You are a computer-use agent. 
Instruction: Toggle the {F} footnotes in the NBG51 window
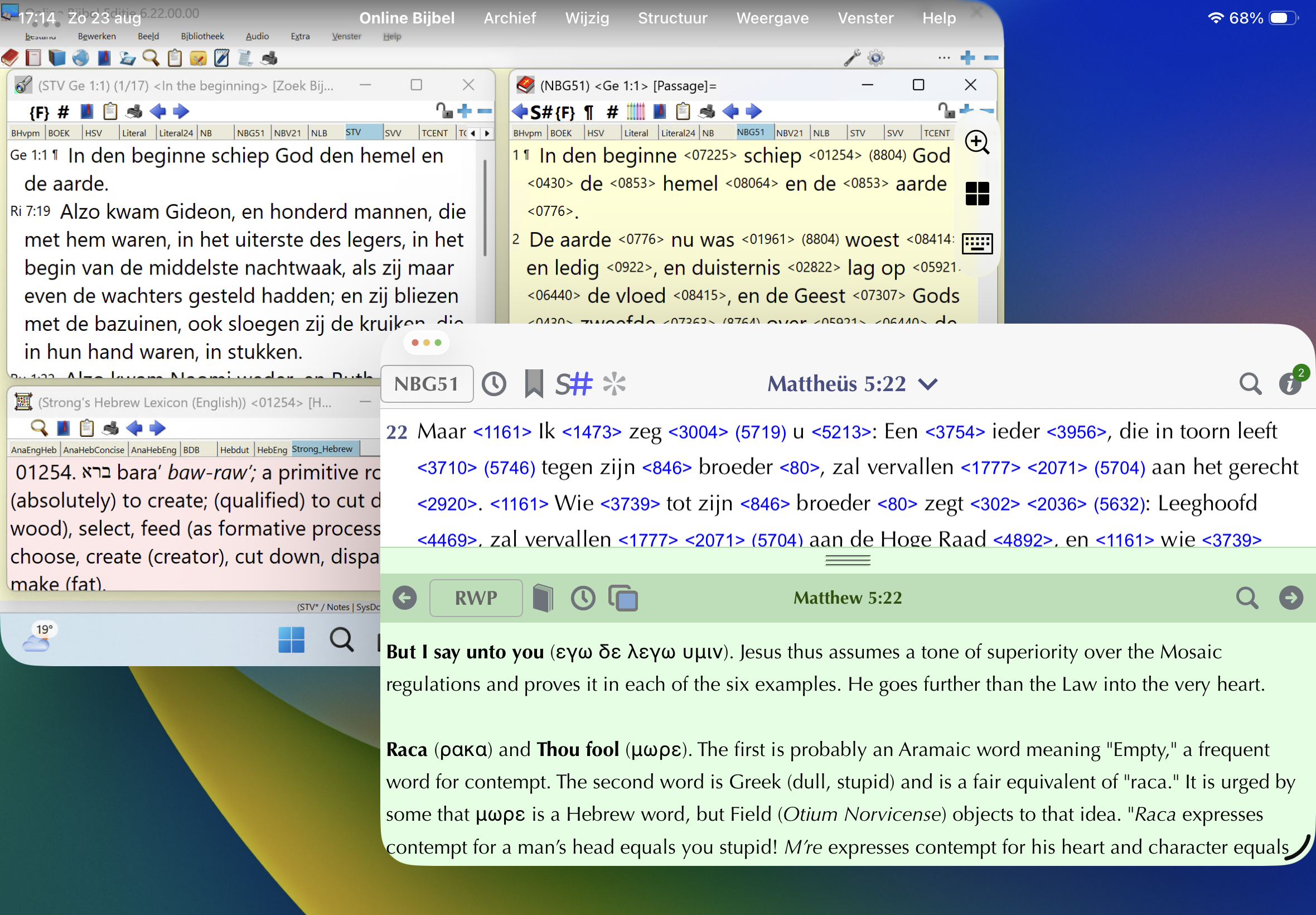click(x=565, y=112)
